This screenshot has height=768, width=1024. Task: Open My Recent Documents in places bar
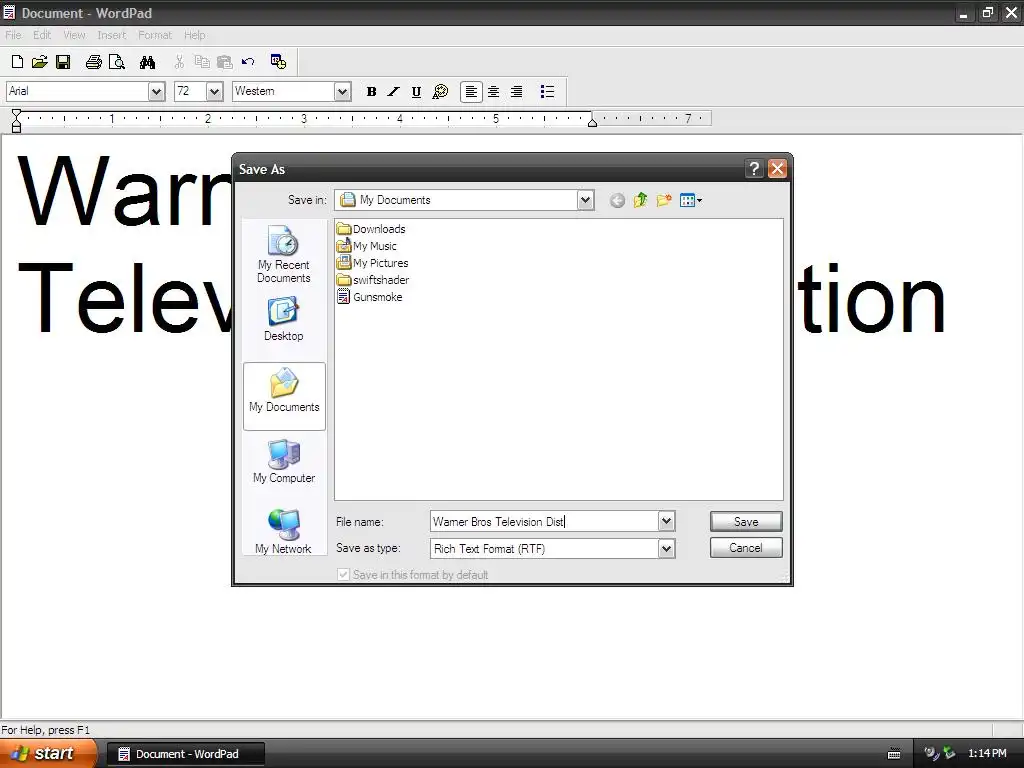[283, 254]
